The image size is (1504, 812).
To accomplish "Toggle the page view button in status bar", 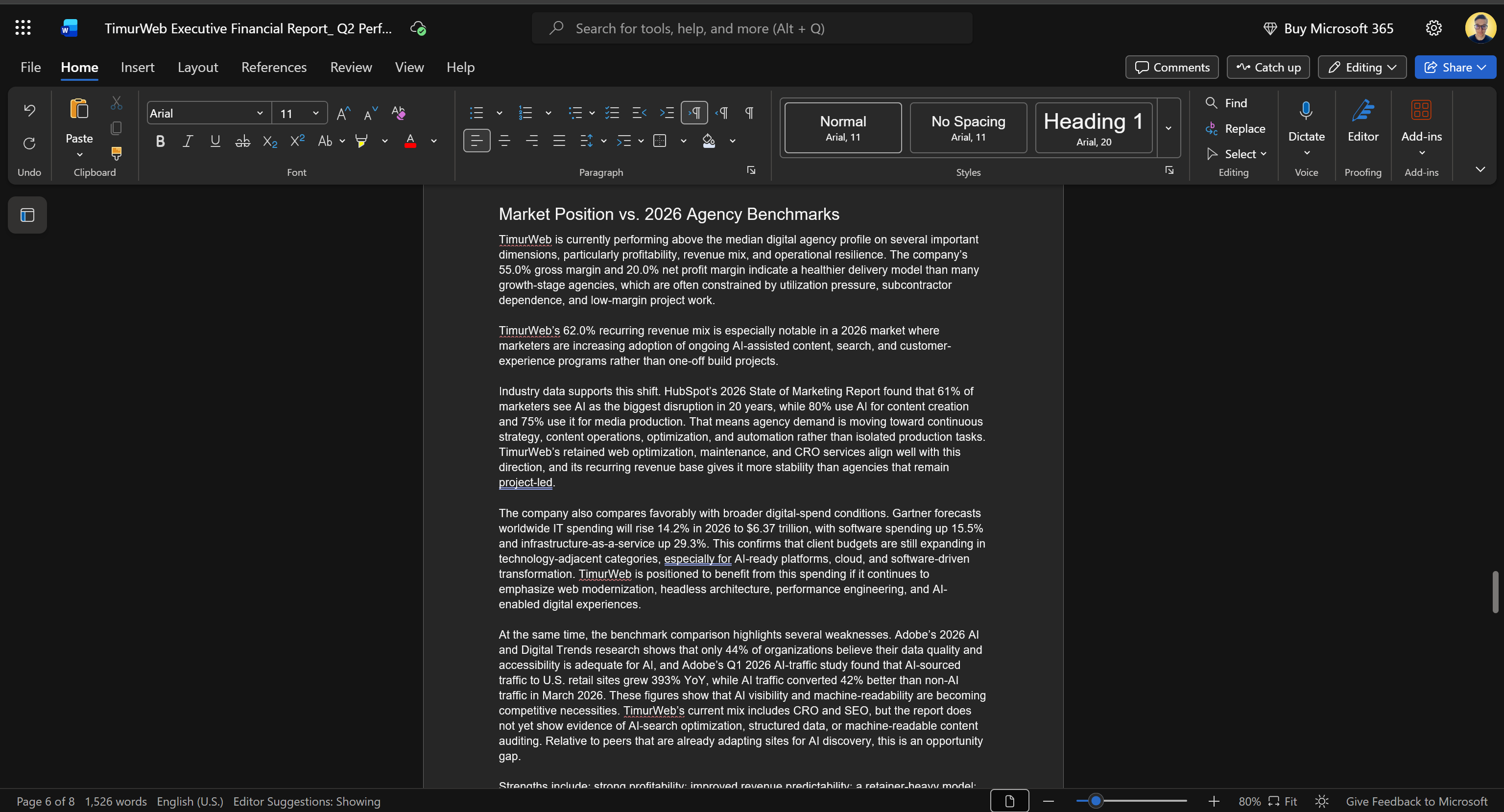I will click(x=1009, y=802).
